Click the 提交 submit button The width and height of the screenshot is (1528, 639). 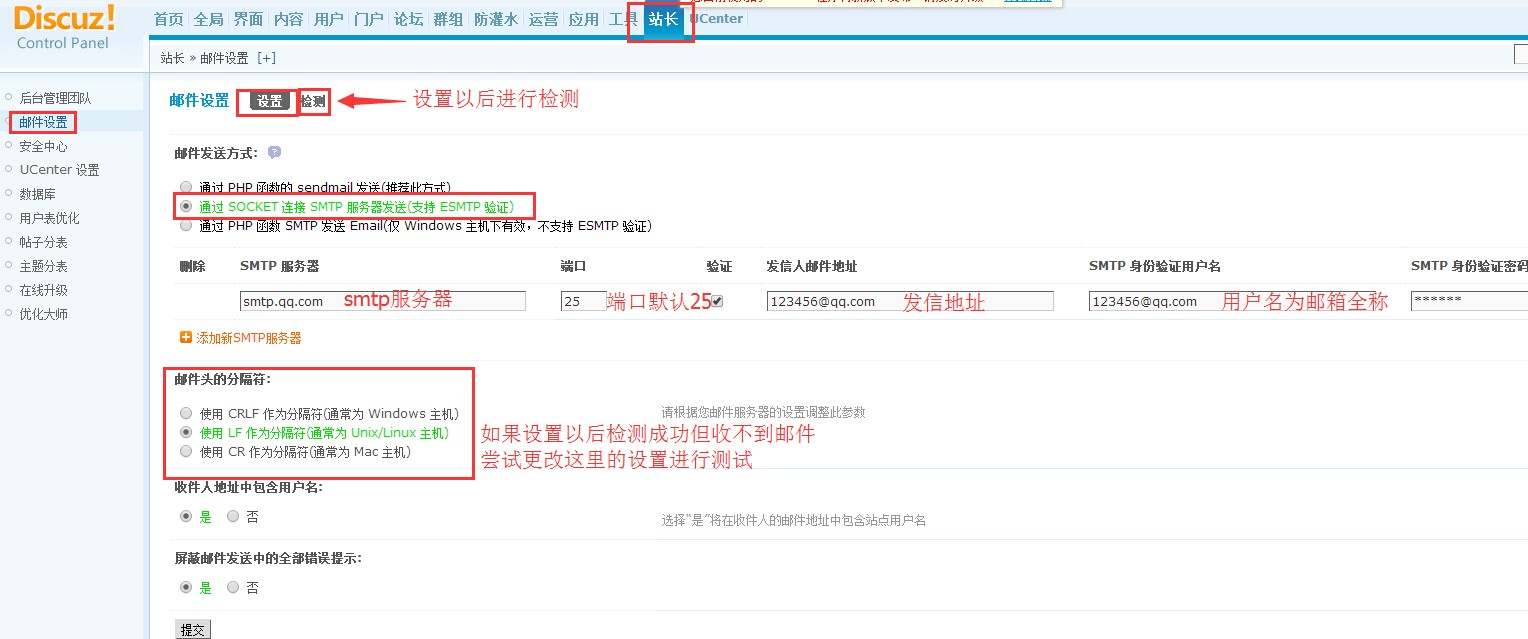pyautogui.click(x=192, y=629)
